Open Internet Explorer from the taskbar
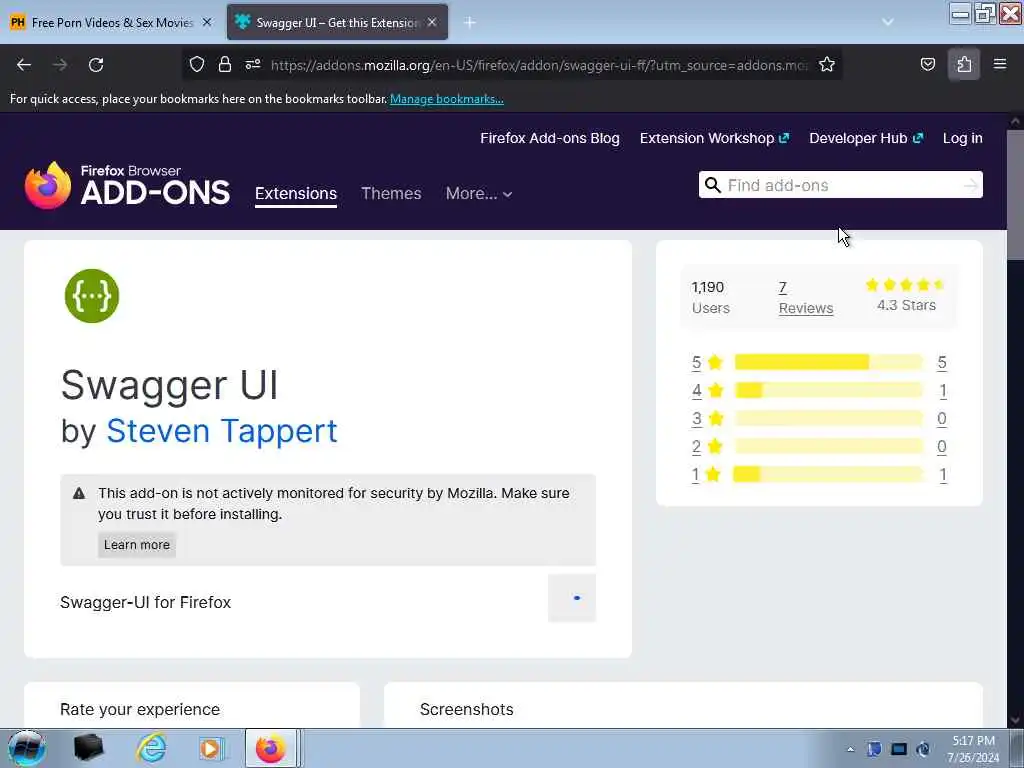The height and width of the screenshot is (768, 1024). 151,748
